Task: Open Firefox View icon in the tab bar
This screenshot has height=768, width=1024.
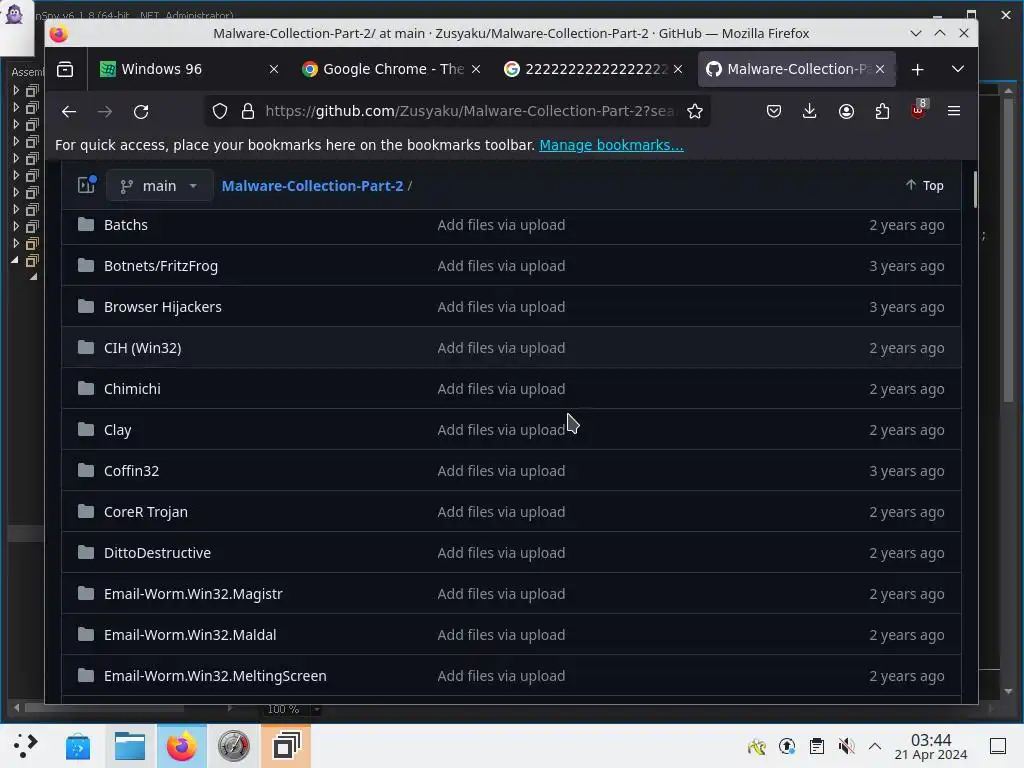Action: tap(65, 69)
